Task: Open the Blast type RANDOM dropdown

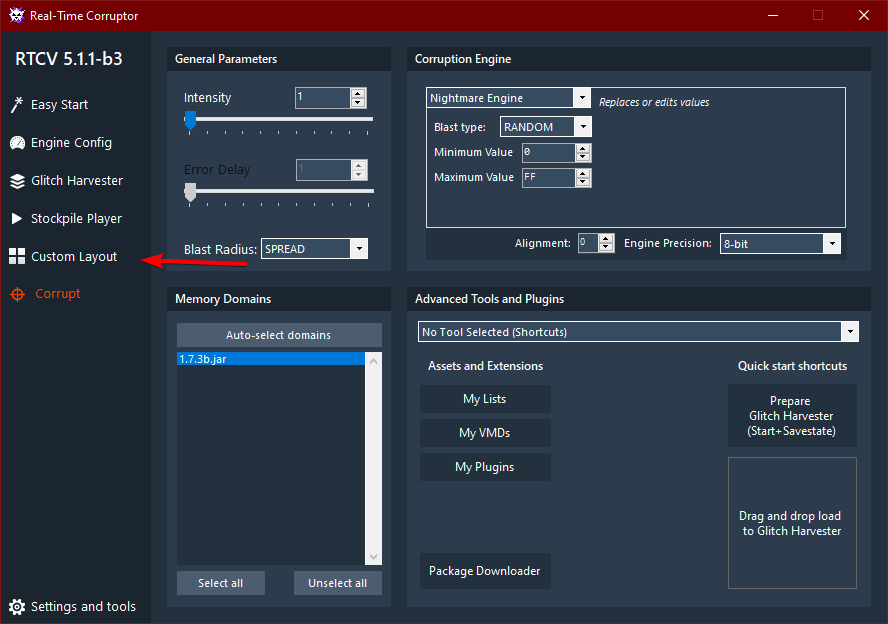Action: (x=583, y=127)
